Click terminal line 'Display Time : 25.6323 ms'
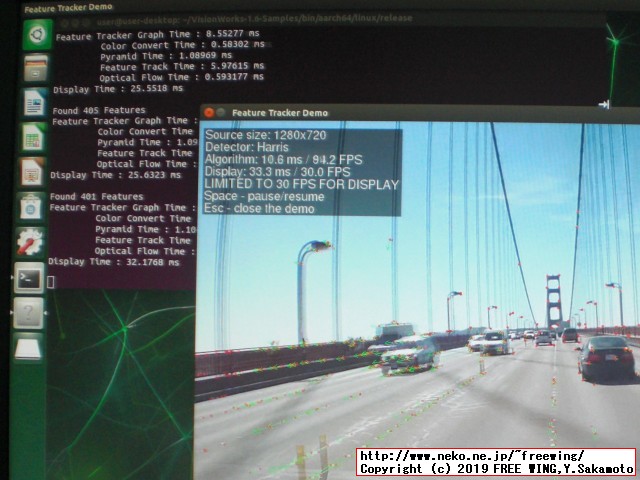Screen dimensions: 640x480 pyautogui.click(x=116, y=175)
